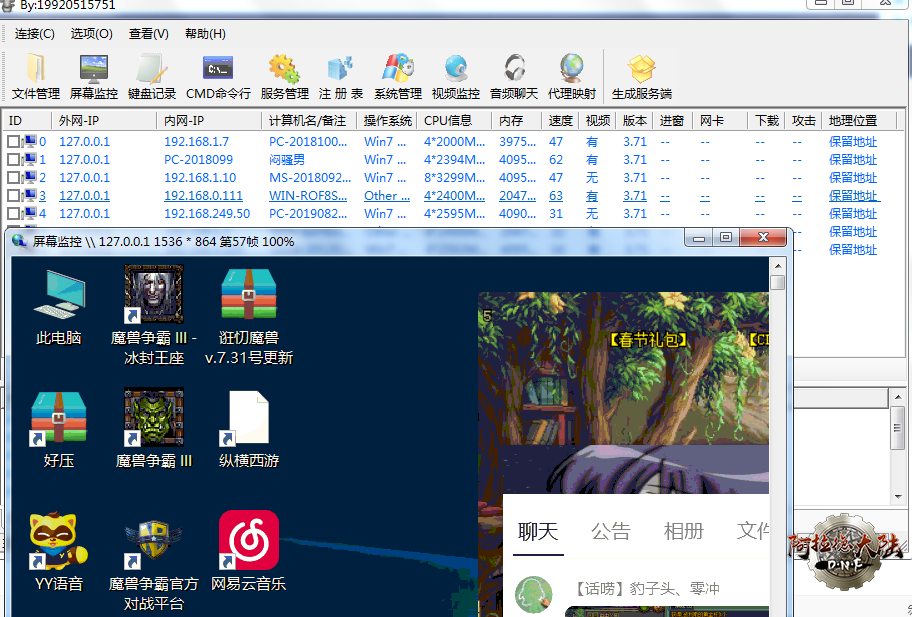The image size is (912, 617).
Task: Open the CMD命令行 command line tool
Action: pos(218,77)
